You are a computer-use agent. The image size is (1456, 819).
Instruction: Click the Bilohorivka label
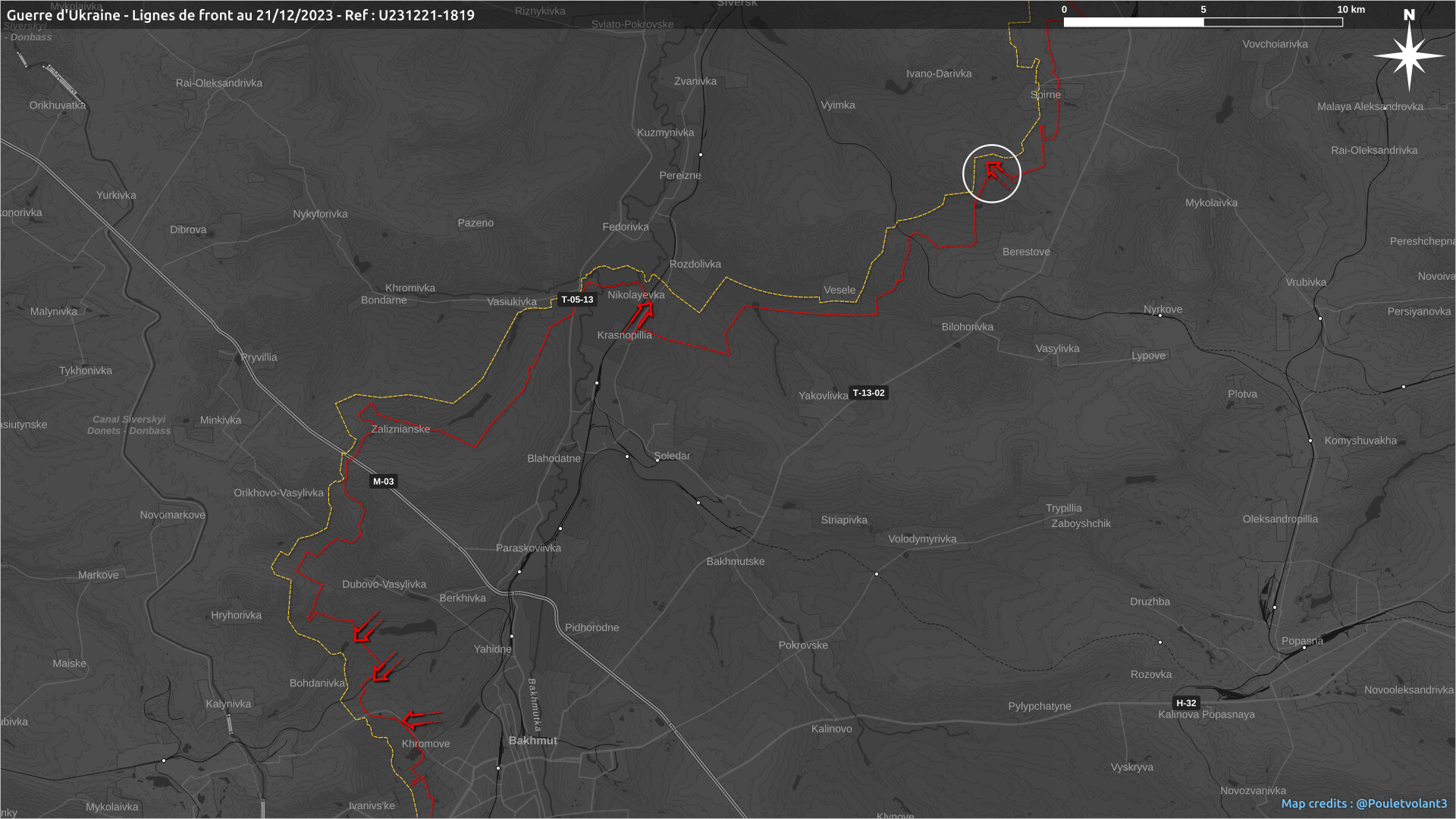tap(968, 327)
